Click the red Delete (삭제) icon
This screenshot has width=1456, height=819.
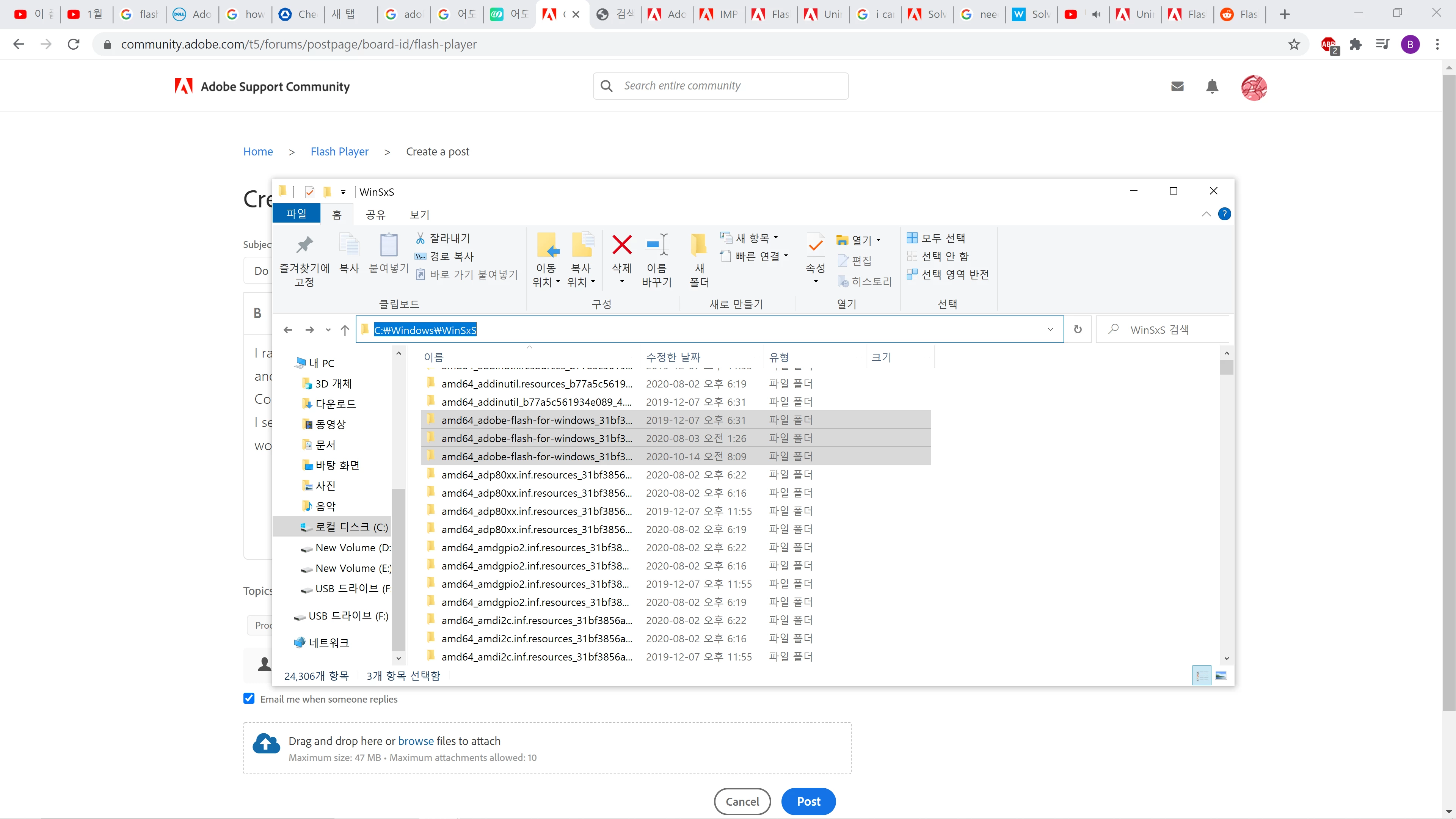click(622, 245)
